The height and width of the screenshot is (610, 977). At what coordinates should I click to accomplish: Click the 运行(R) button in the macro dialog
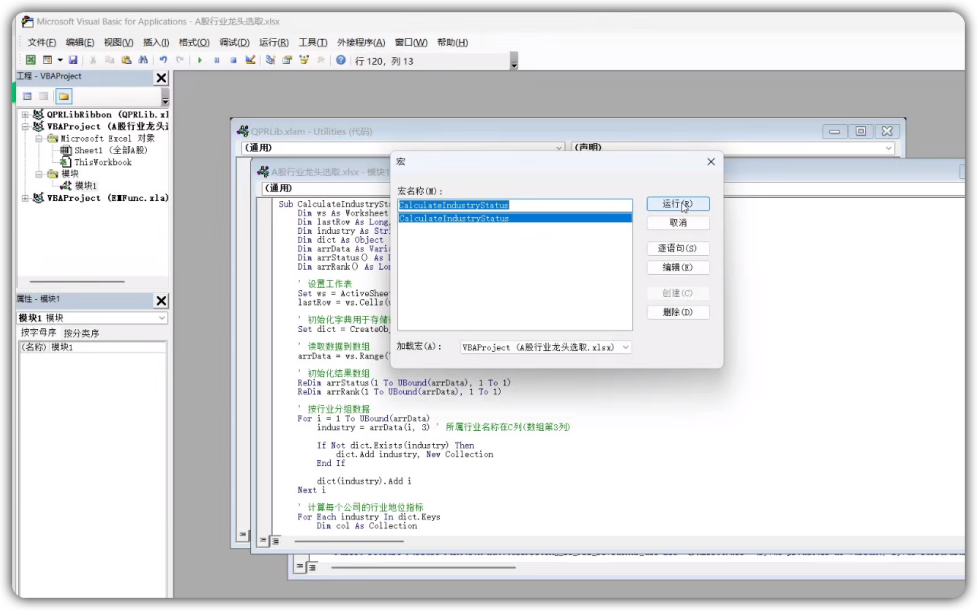click(x=678, y=204)
